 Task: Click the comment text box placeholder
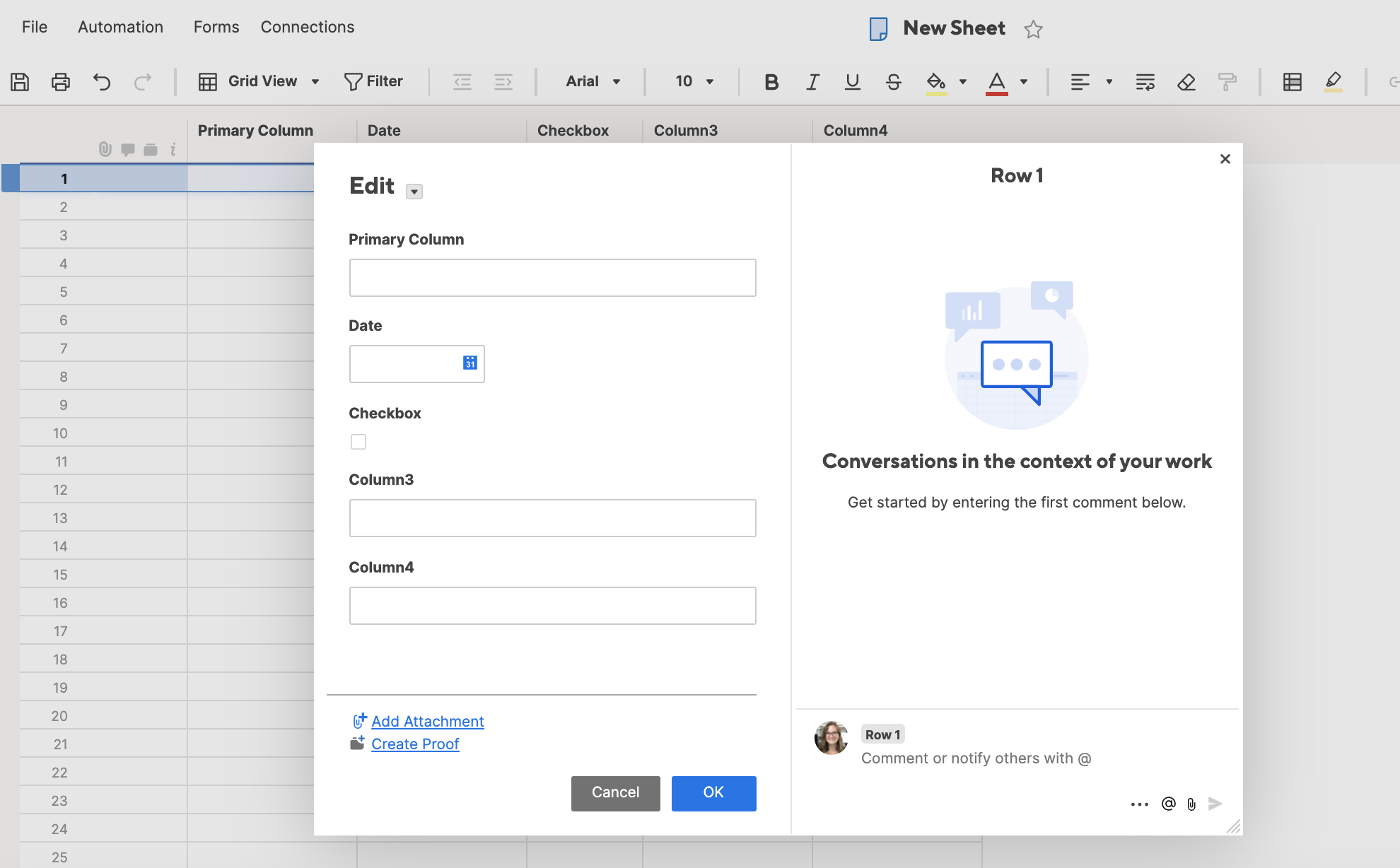[x=976, y=758]
